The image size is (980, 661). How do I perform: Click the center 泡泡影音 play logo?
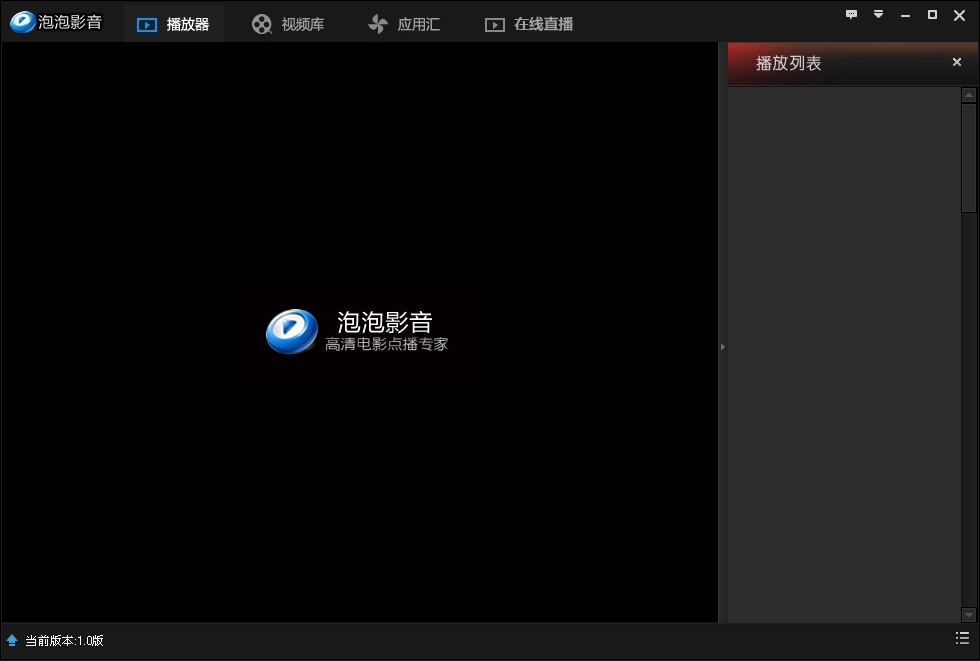(x=292, y=331)
